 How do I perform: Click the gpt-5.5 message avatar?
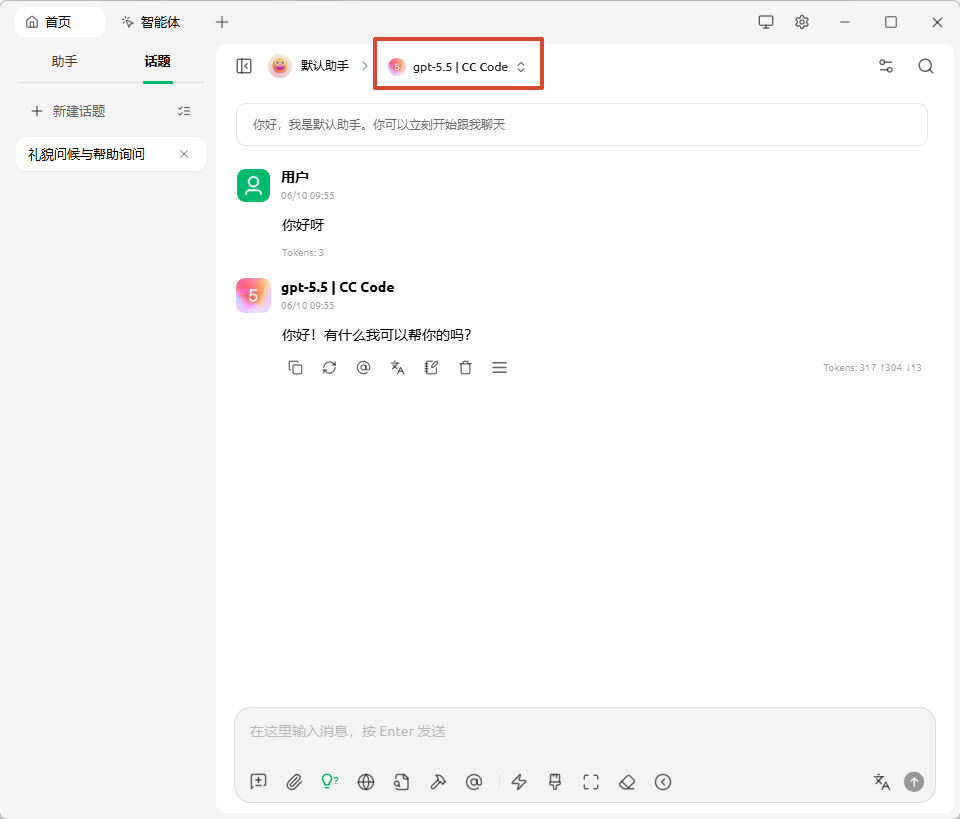click(x=253, y=295)
